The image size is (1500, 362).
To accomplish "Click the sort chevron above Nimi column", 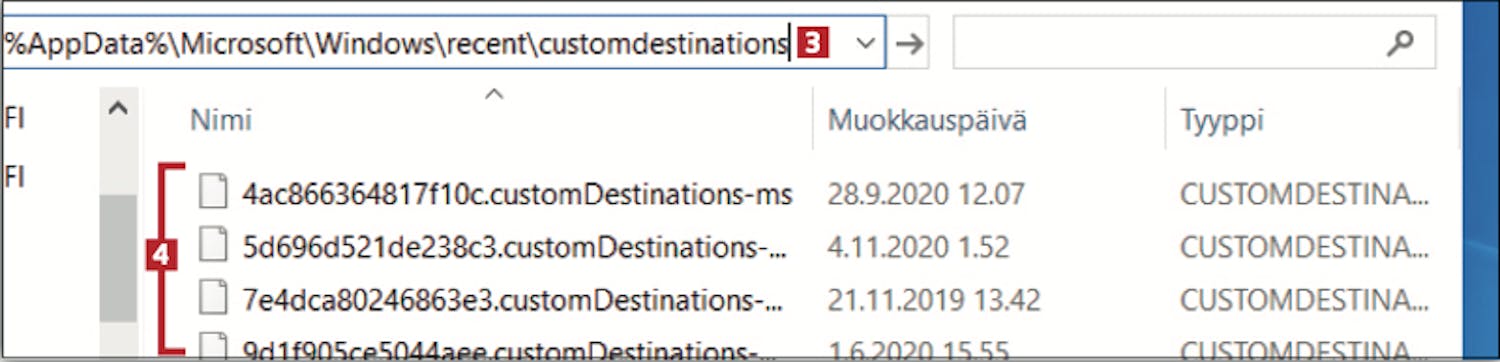I will (493, 95).
